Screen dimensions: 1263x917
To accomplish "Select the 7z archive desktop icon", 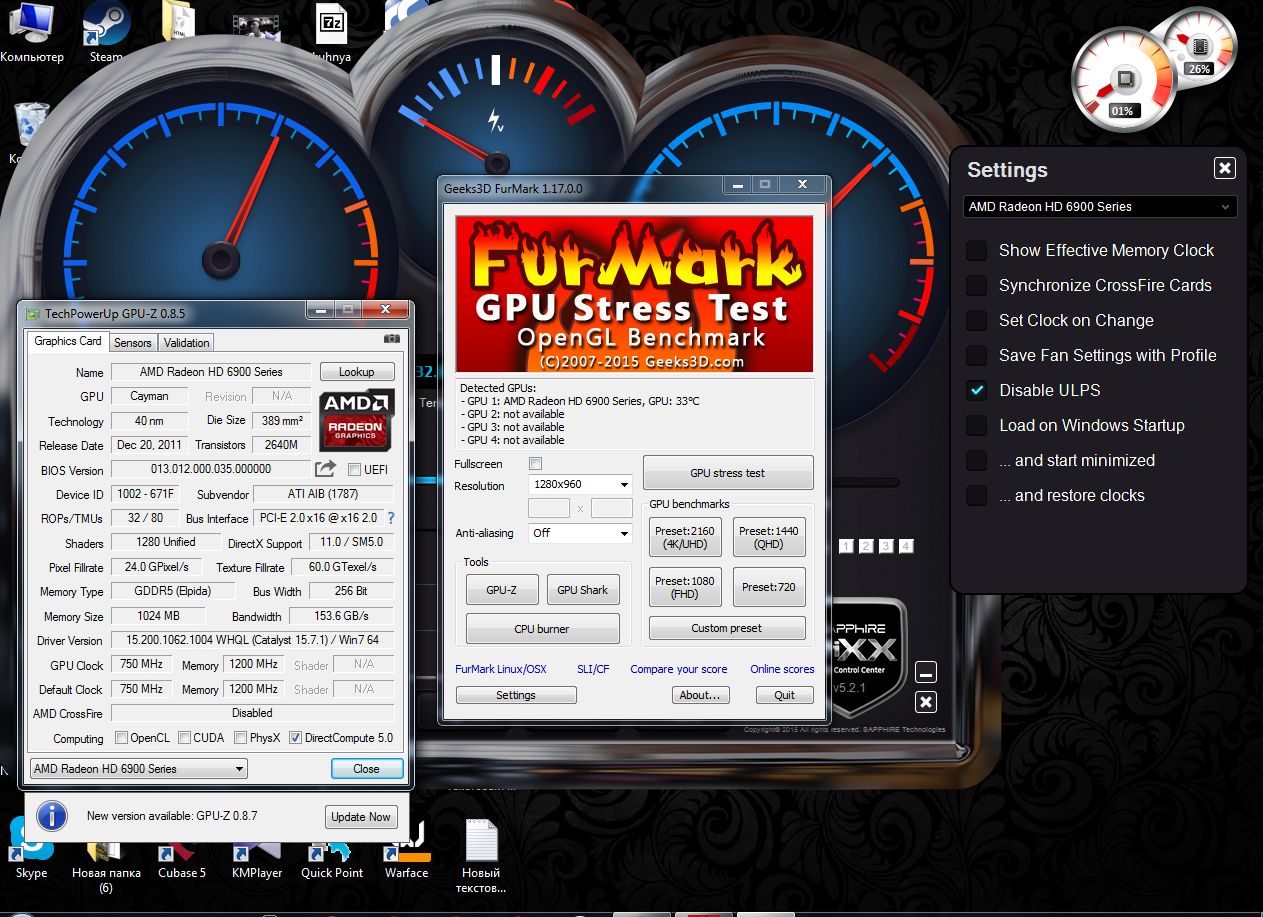I will (332, 32).
